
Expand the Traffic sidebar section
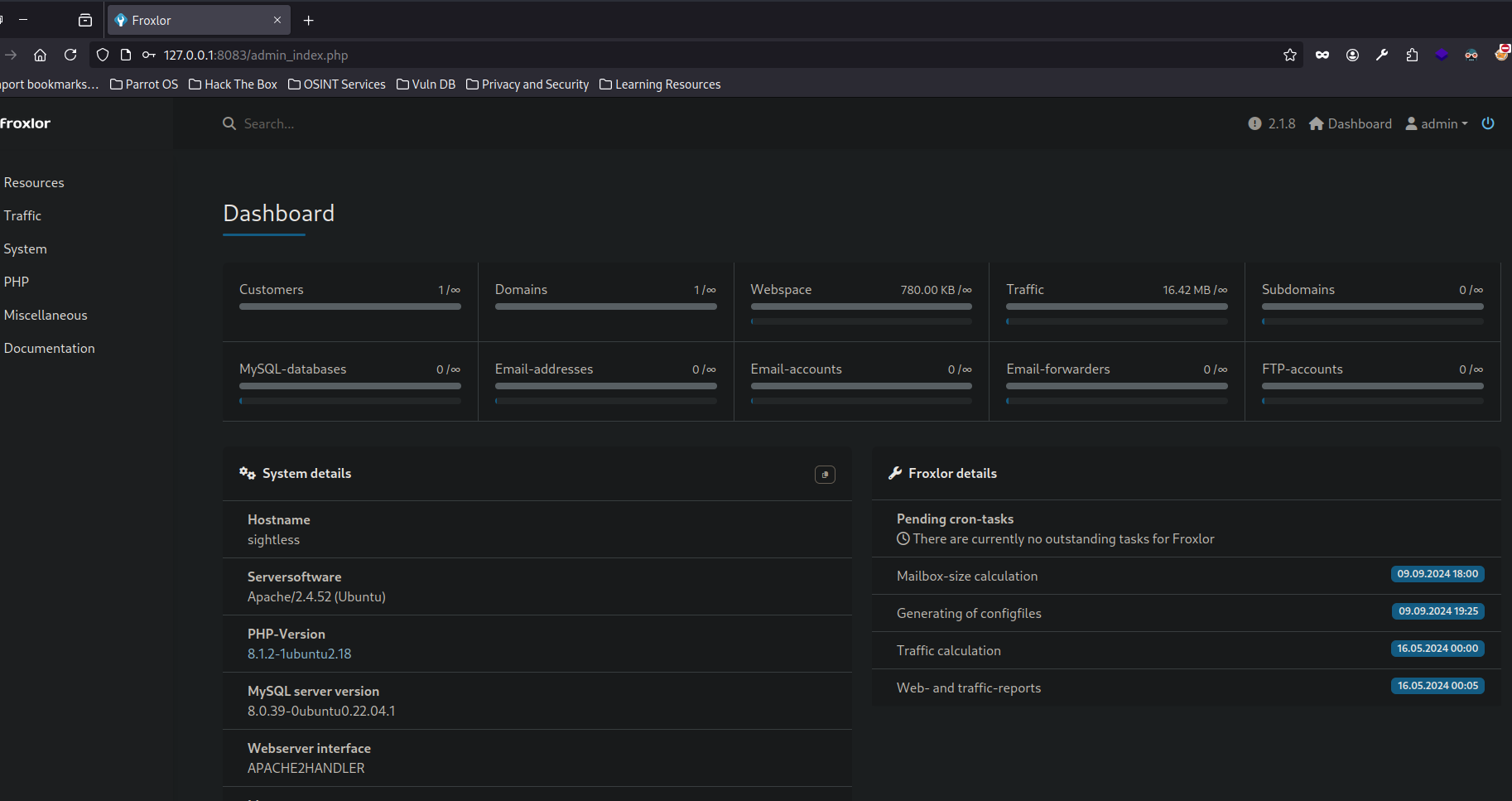click(22, 215)
